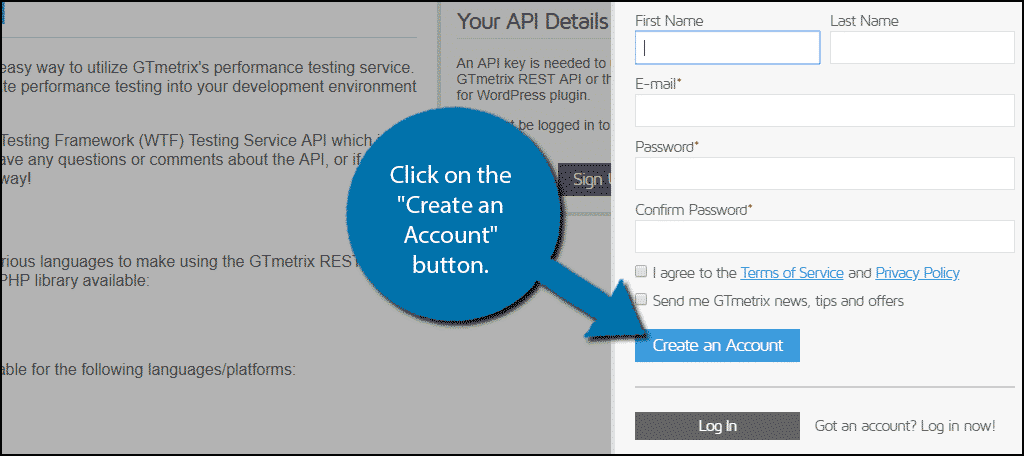Click the First Name input field
The height and width of the screenshot is (456, 1024).
tap(727, 48)
